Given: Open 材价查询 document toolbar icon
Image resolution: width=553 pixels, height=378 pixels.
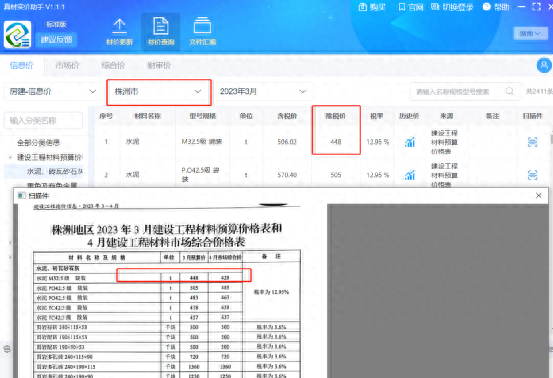Looking at the screenshot, I should (161, 32).
